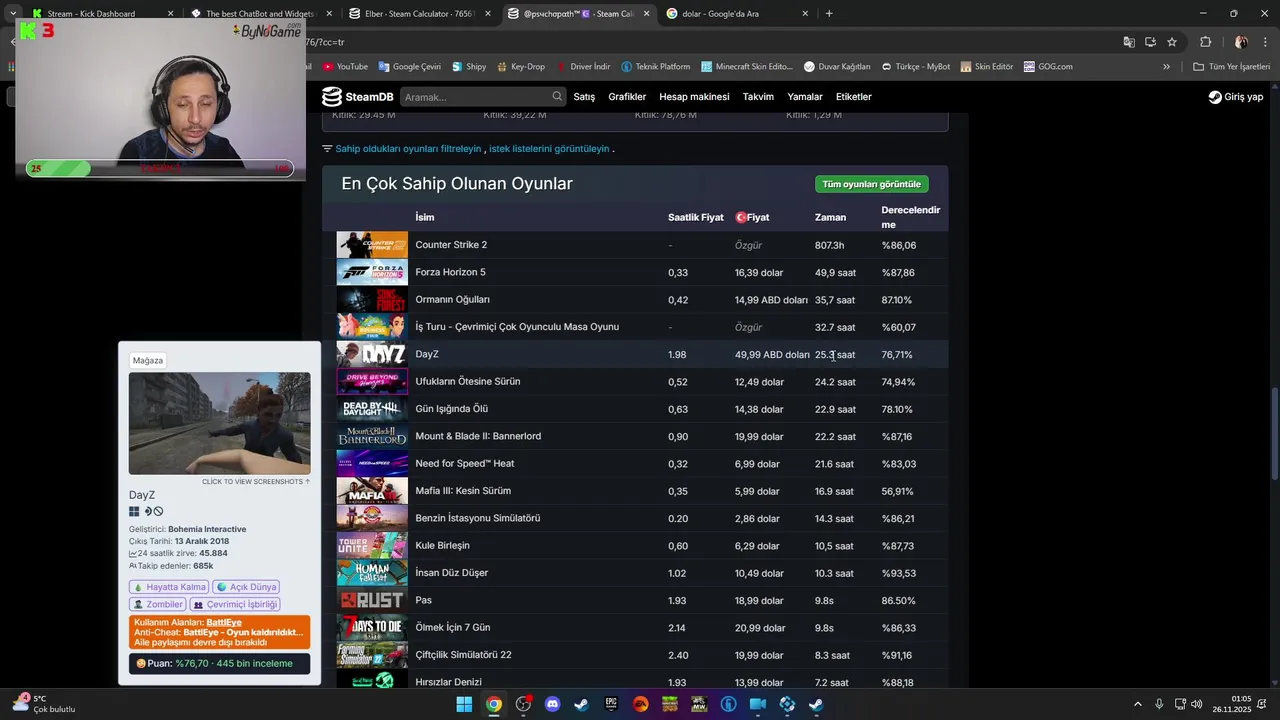Open the Tüm Yer İşaretleri bookmarks folder
The image size is (1280, 720).
point(1232,67)
